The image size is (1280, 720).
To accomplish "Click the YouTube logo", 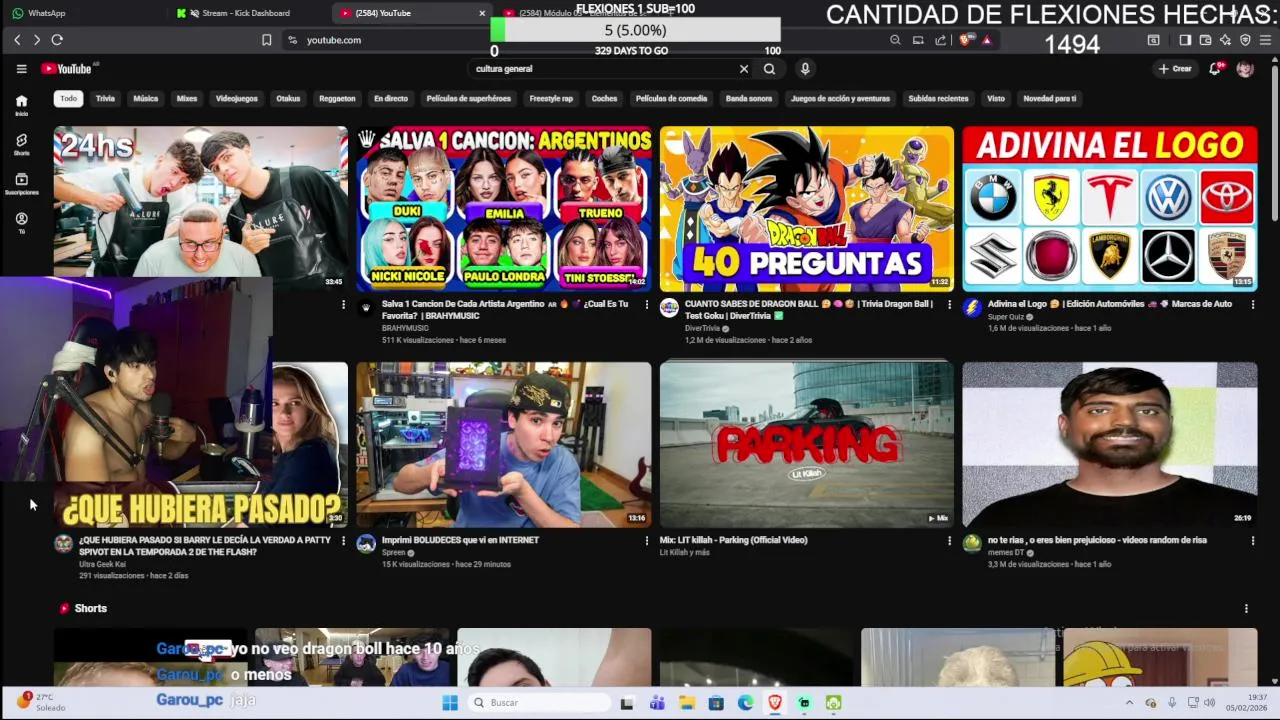I will tap(66, 69).
